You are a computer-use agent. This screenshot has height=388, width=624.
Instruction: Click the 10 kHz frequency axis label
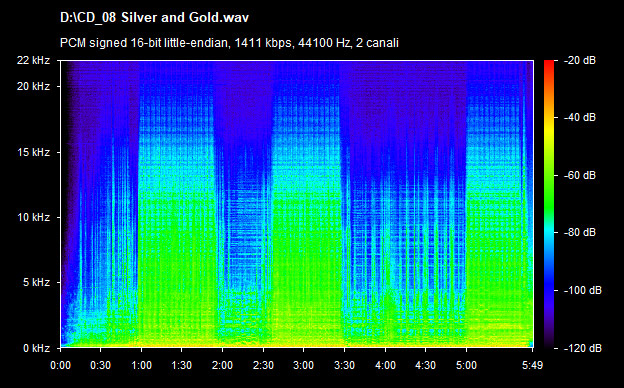click(x=33, y=217)
